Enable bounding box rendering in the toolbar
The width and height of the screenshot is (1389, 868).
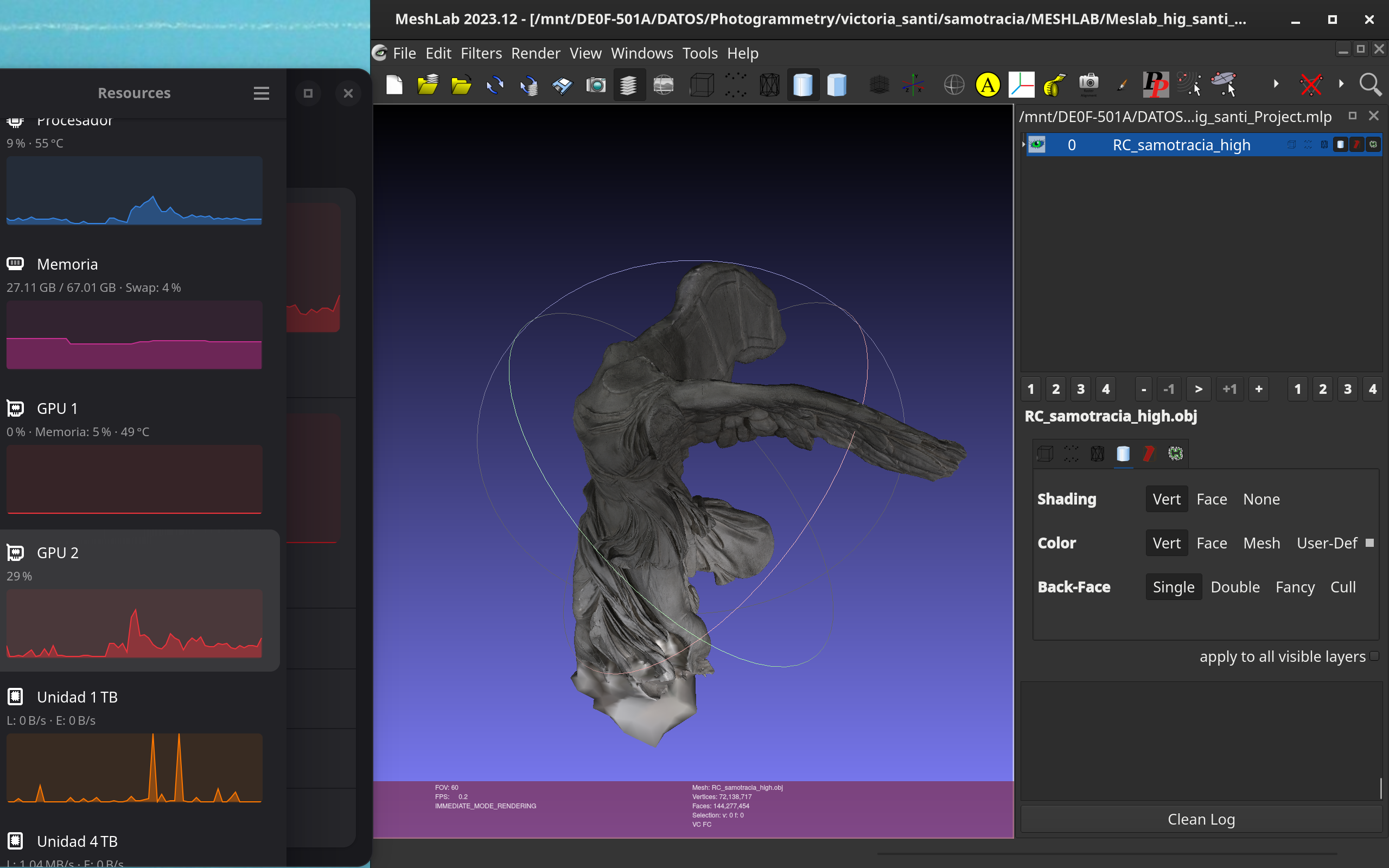[702, 85]
